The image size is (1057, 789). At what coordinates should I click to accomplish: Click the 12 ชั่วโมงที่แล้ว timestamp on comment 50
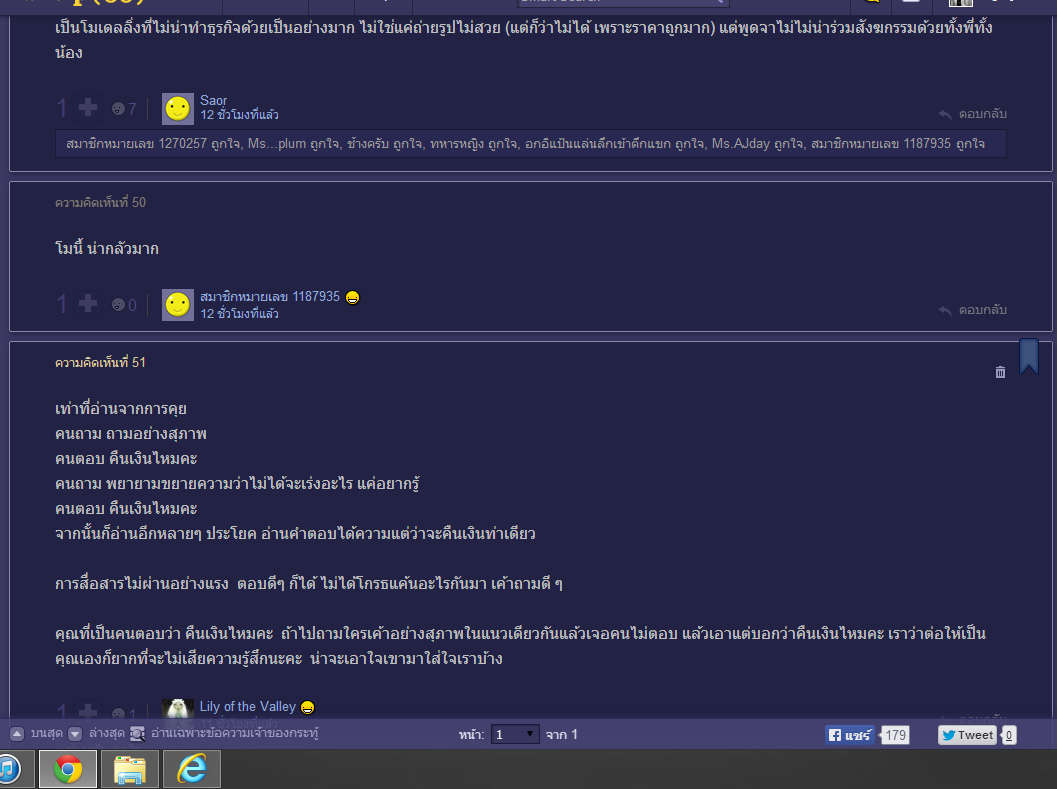[239, 314]
